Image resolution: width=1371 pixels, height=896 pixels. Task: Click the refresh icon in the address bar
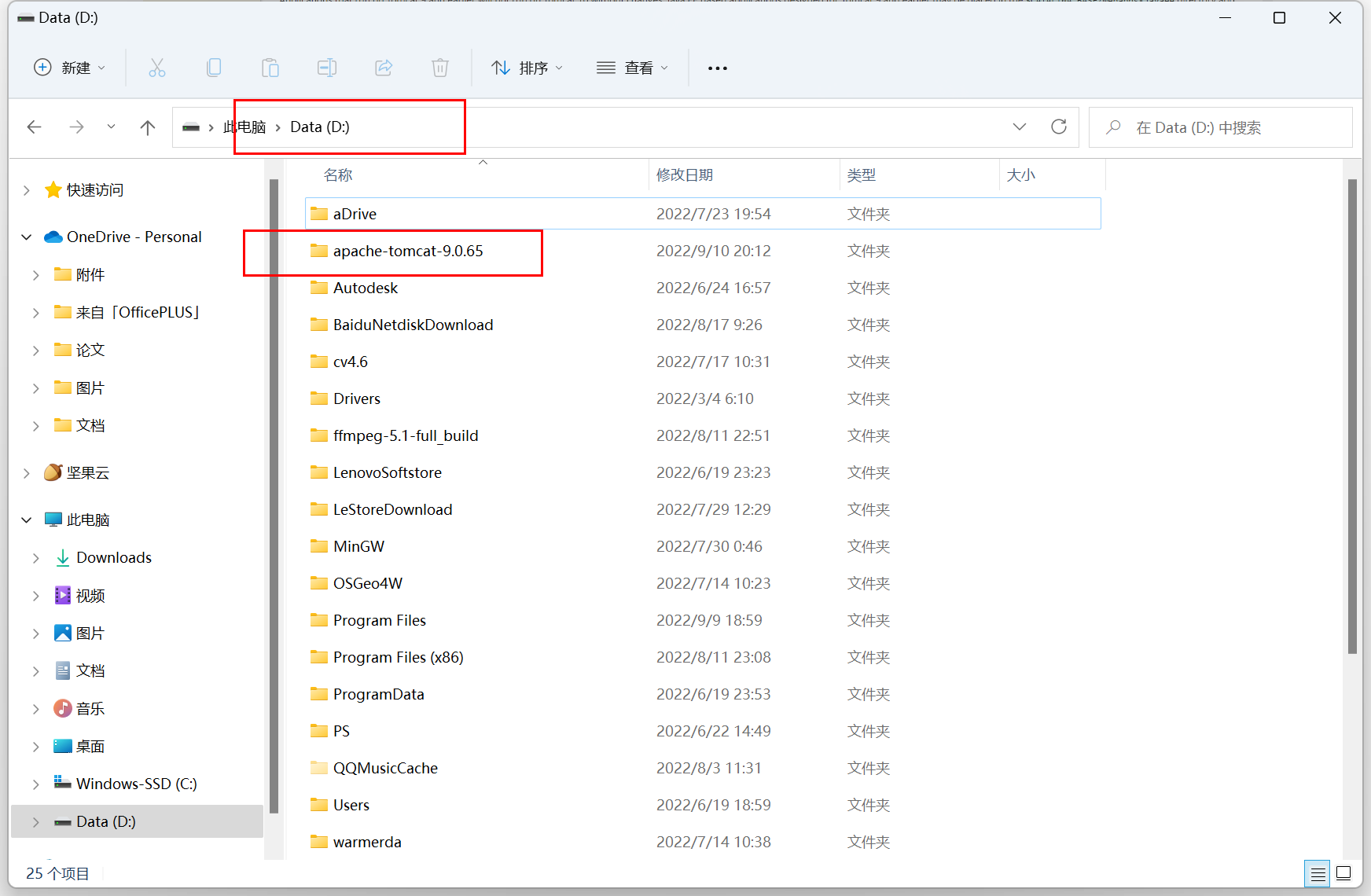point(1059,127)
